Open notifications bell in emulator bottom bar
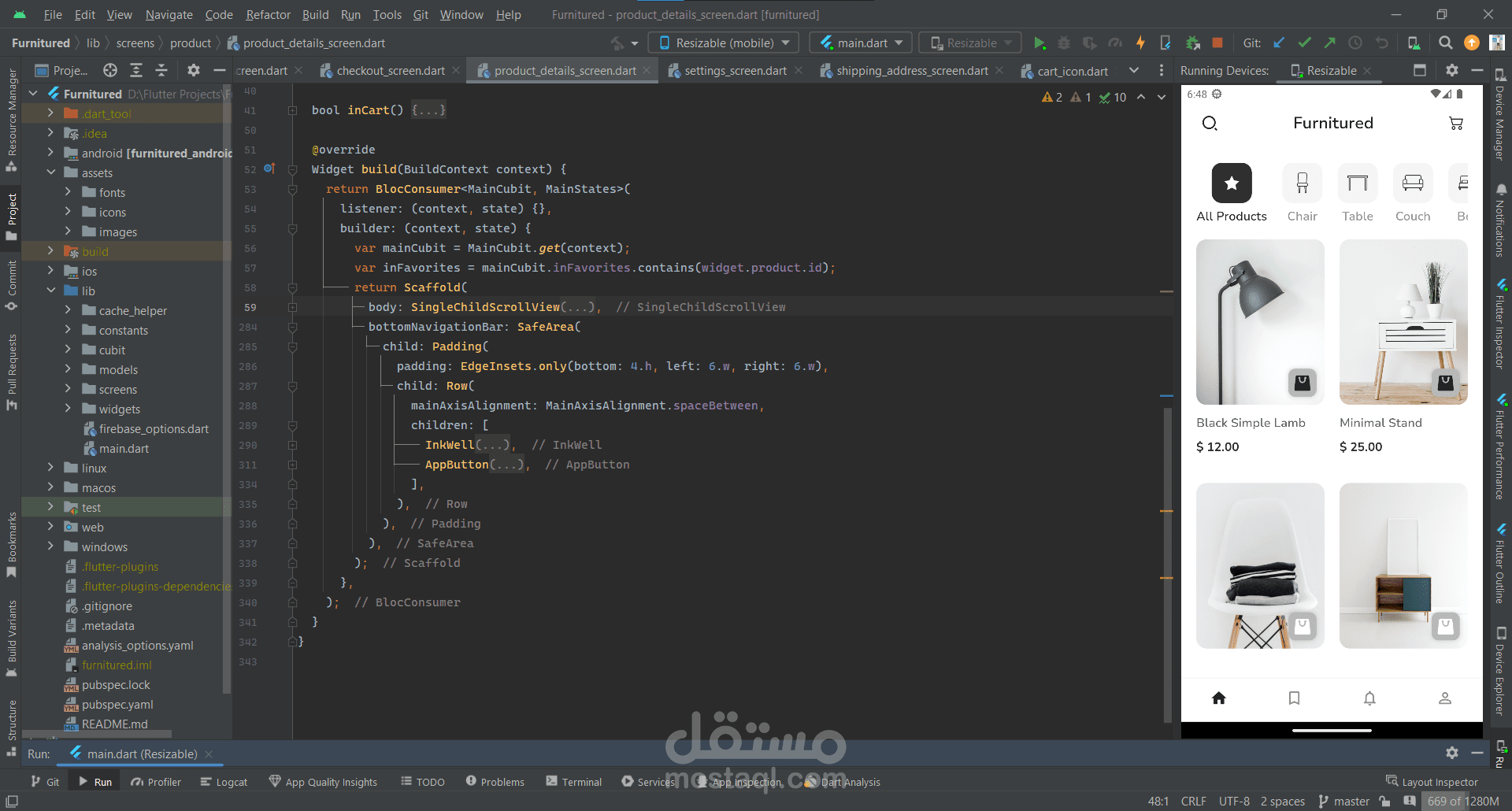 pyautogui.click(x=1370, y=698)
